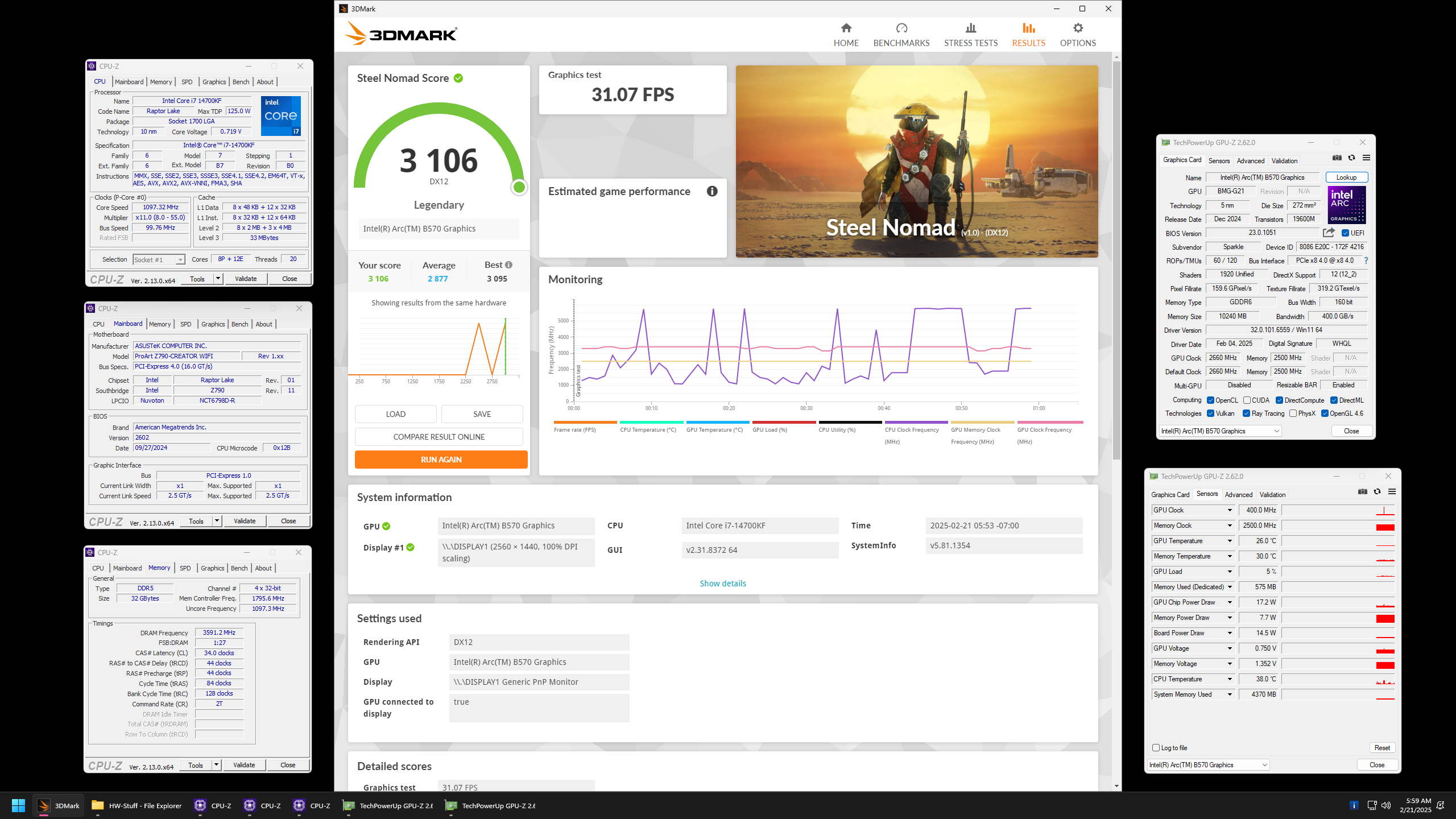Take screenshot with camera icon in GPU-Z Graphics Card window

click(x=1337, y=158)
